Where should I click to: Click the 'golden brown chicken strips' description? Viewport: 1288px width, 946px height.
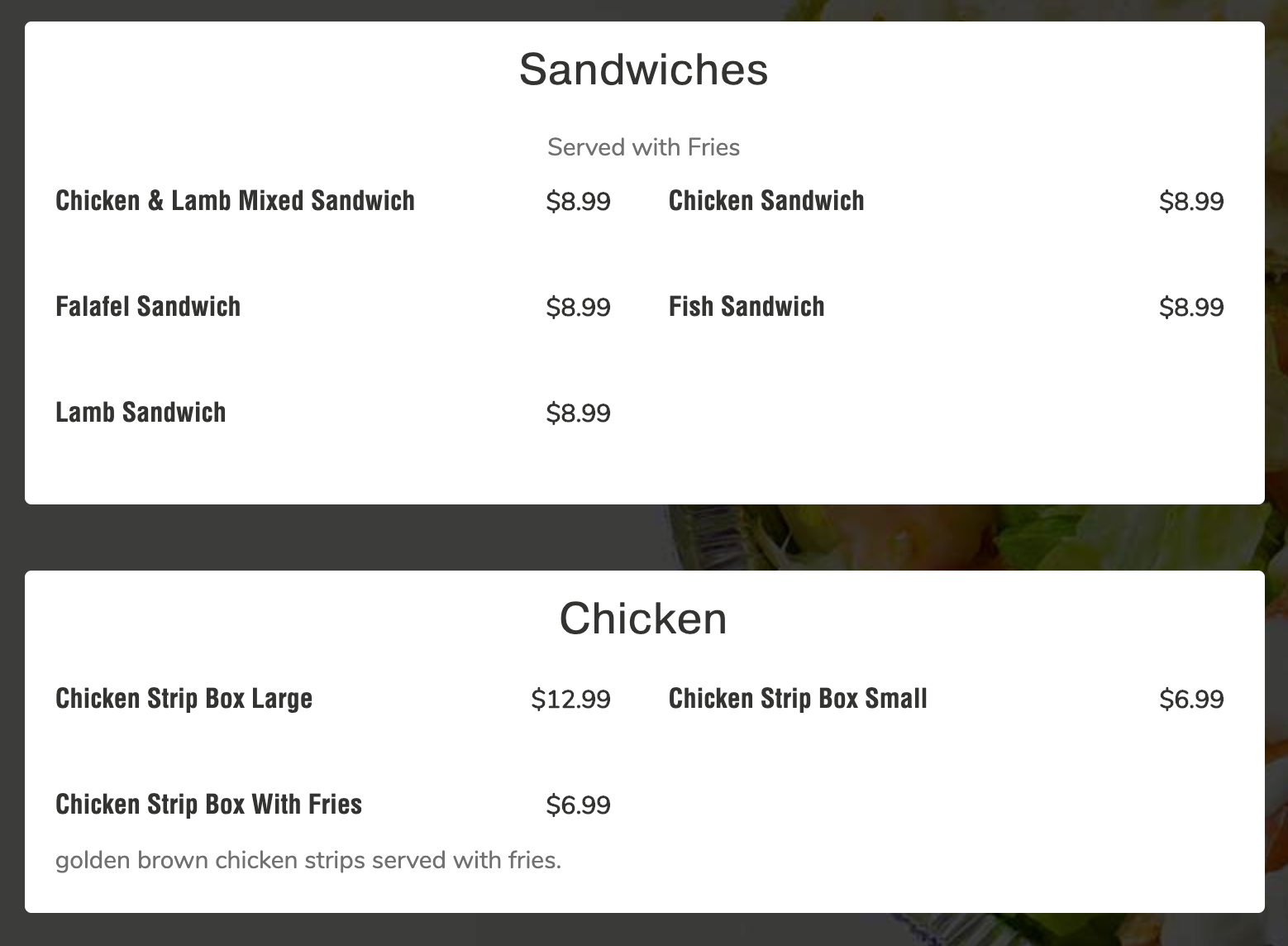[x=308, y=861]
